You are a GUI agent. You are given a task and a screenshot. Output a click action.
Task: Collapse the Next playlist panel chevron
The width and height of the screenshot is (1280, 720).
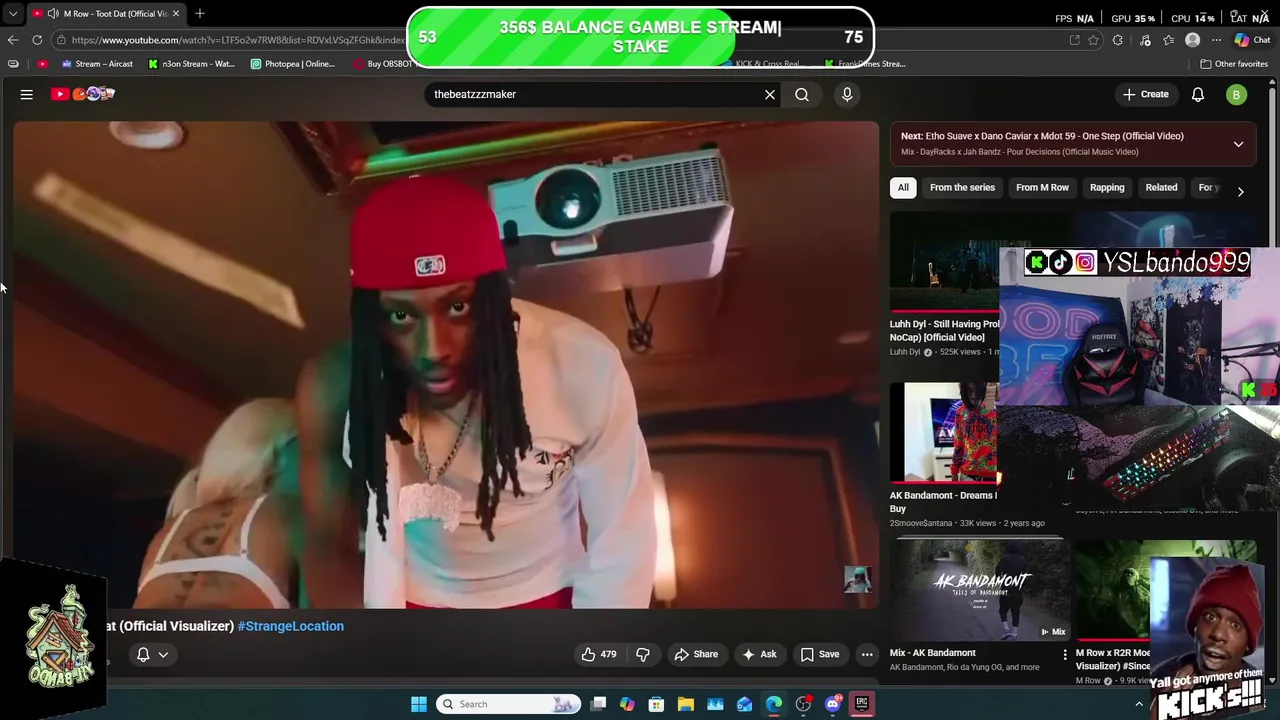pyautogui.click(x=1238, y=144)
